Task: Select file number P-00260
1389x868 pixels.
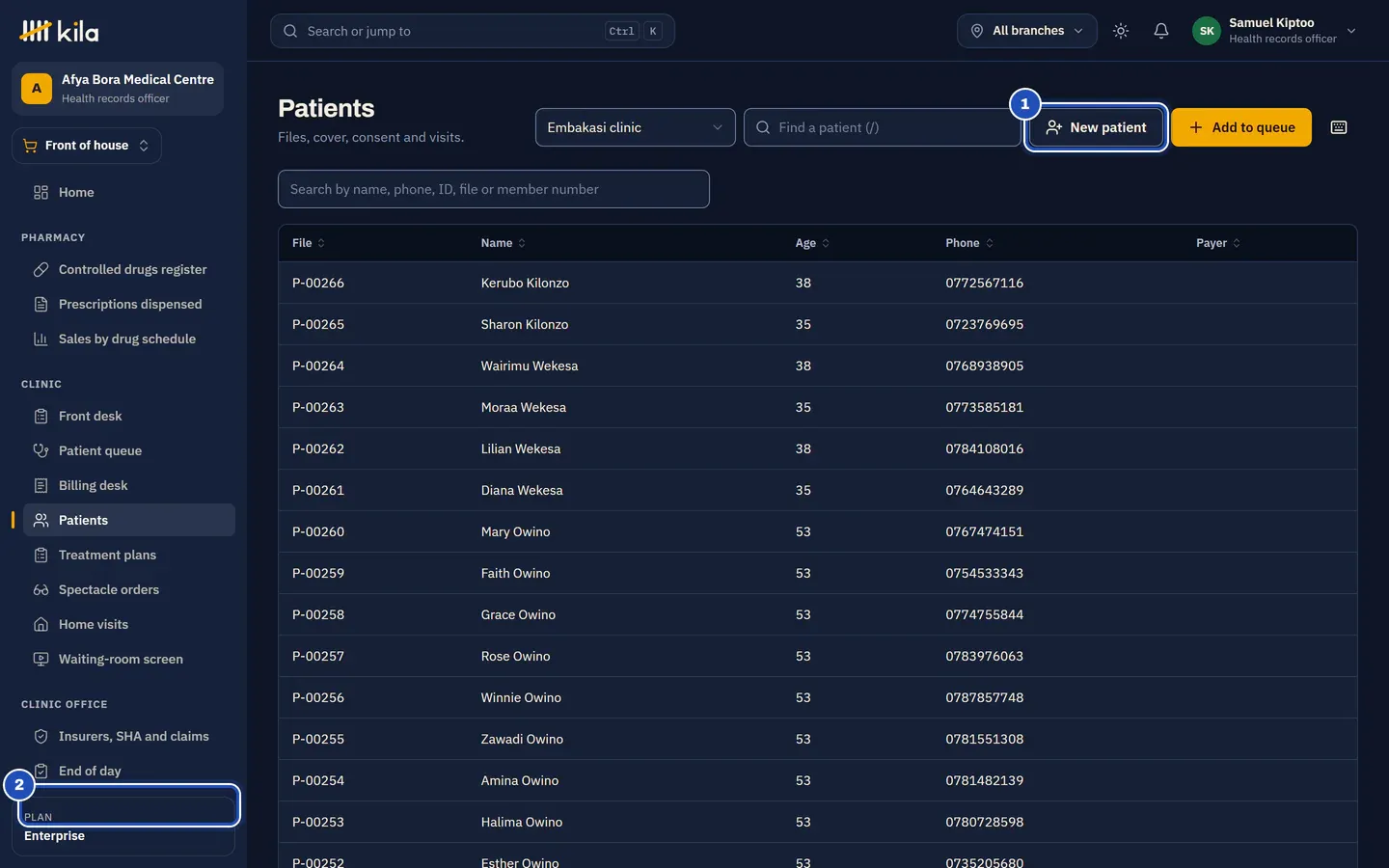Action: pos(318,532)
